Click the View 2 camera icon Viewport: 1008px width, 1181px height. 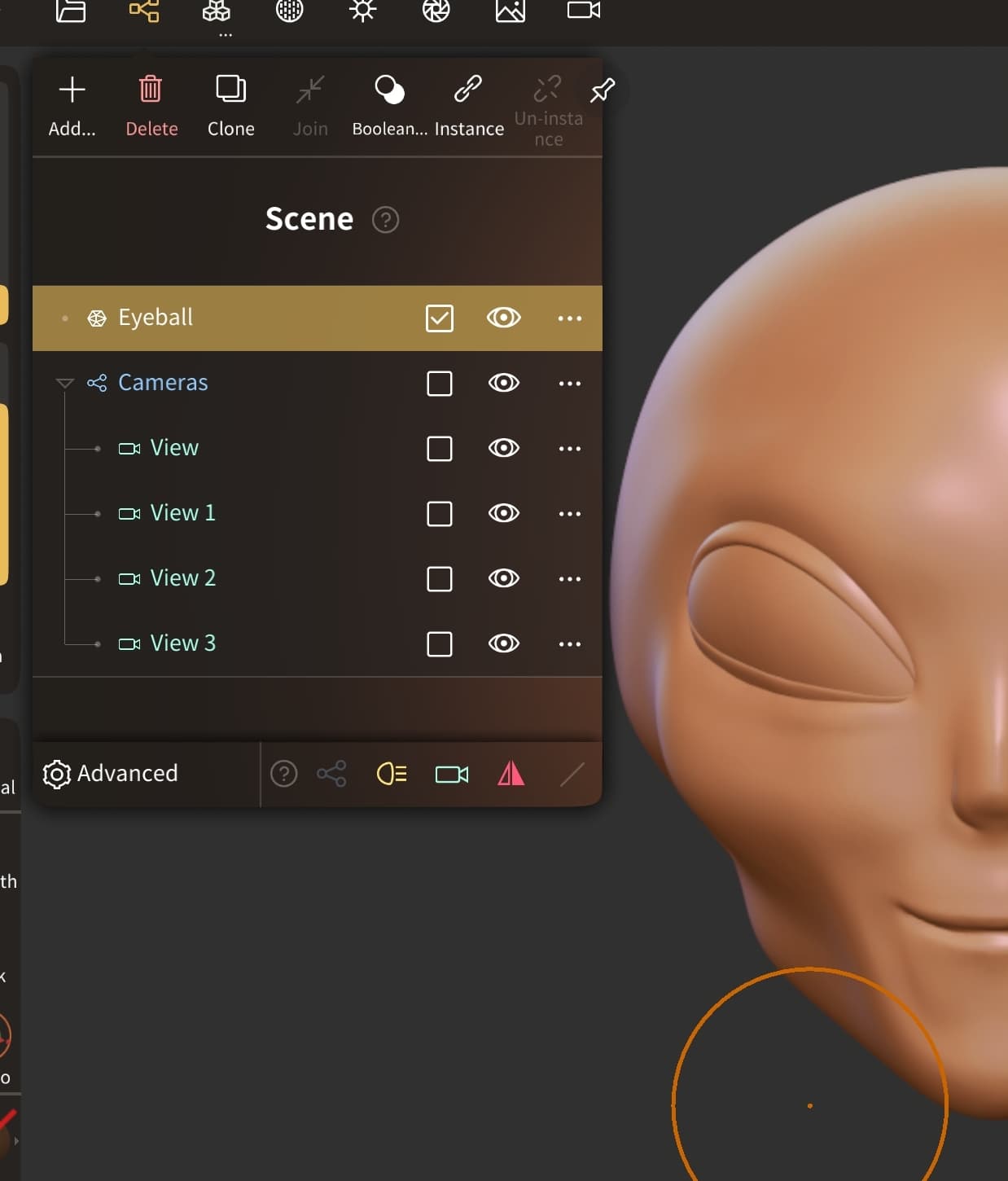[x=129, y=579]
